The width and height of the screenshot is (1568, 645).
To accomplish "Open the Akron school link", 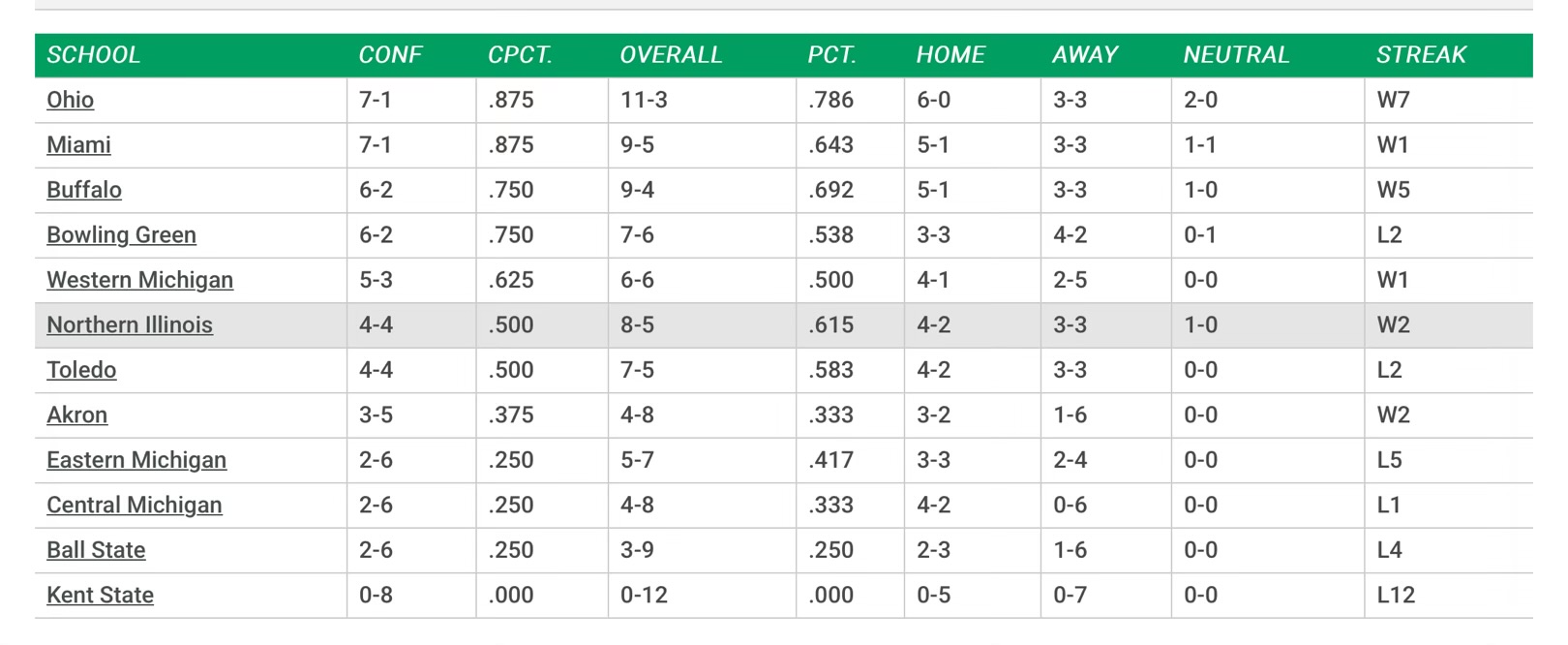I will click(x=76, y=415).
